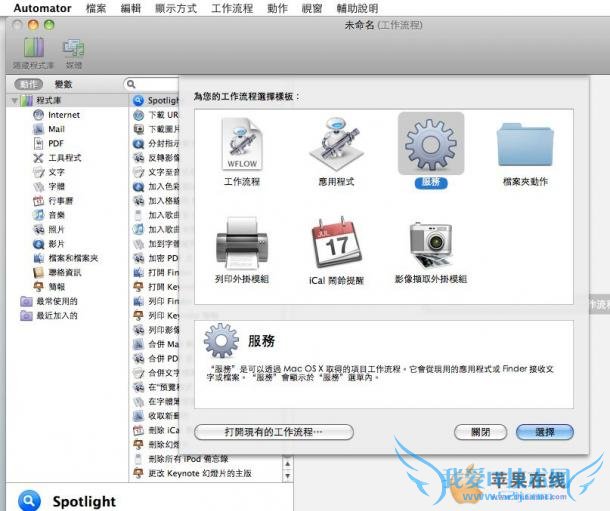This screenshot has width=610, height=511.
Task: Click the action list scroll up arrow
Action: (x=287, y=464)
